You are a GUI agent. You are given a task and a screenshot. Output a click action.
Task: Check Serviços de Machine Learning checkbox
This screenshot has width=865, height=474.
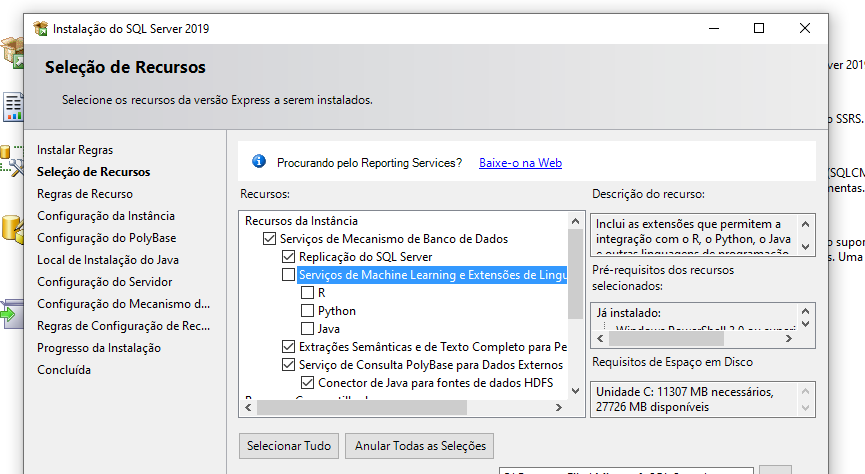click(289, 274)
